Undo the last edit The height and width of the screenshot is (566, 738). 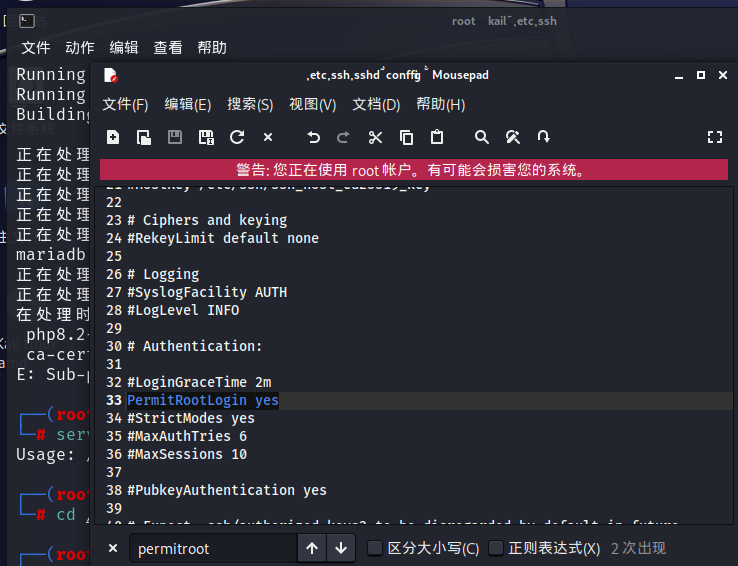tap(313, 137)
